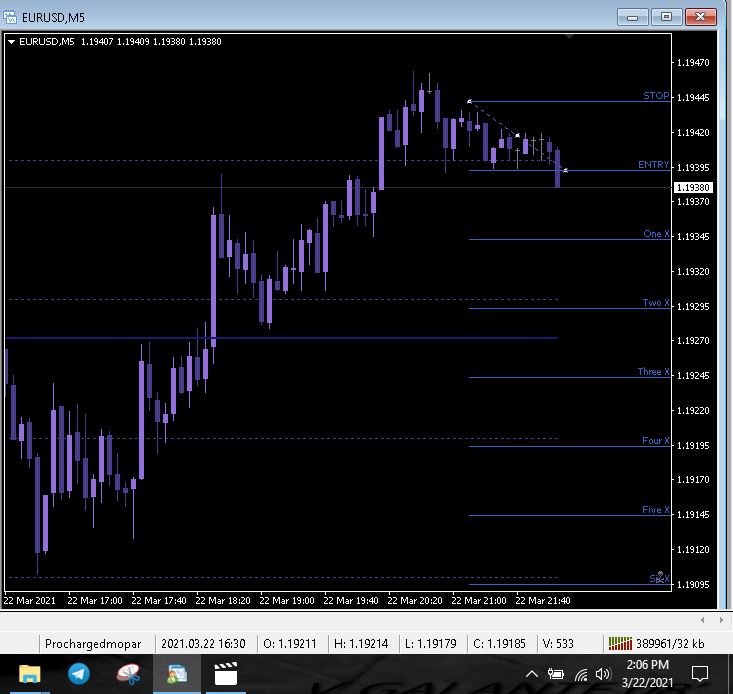Image resolution: width=733 pixels, height=694 pixels.
Task: Click the skull icon near Six X
Action: [x=660, y=577]
